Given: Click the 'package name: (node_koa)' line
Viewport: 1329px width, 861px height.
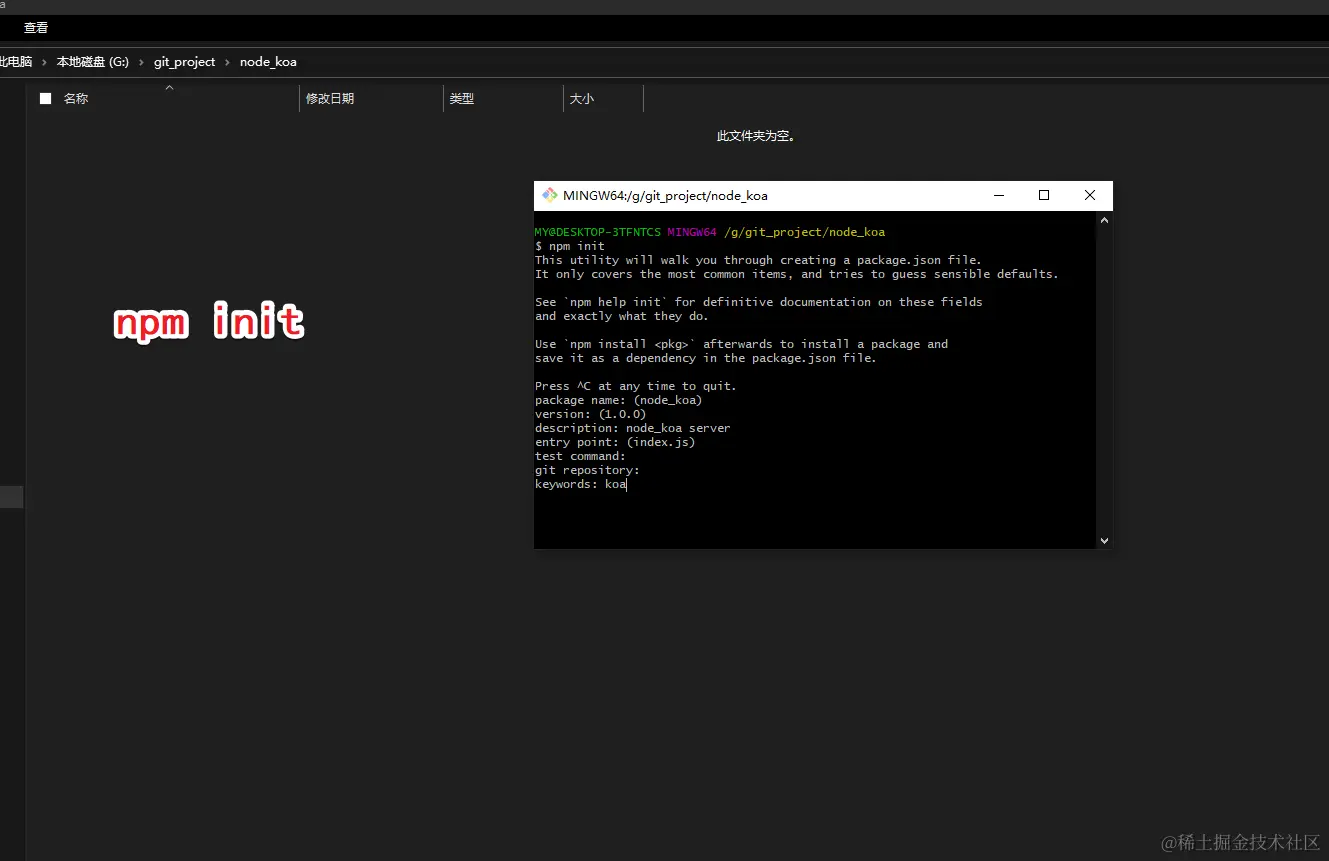Looking at the screenshot, I should coord(619,400).
